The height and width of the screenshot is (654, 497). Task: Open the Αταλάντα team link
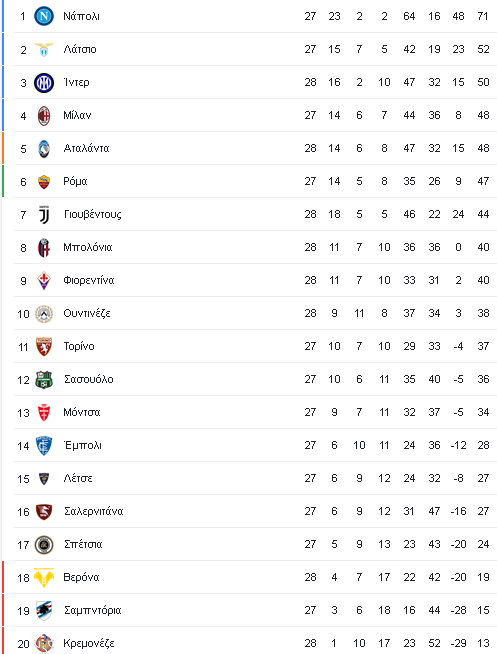click(86, 148)
